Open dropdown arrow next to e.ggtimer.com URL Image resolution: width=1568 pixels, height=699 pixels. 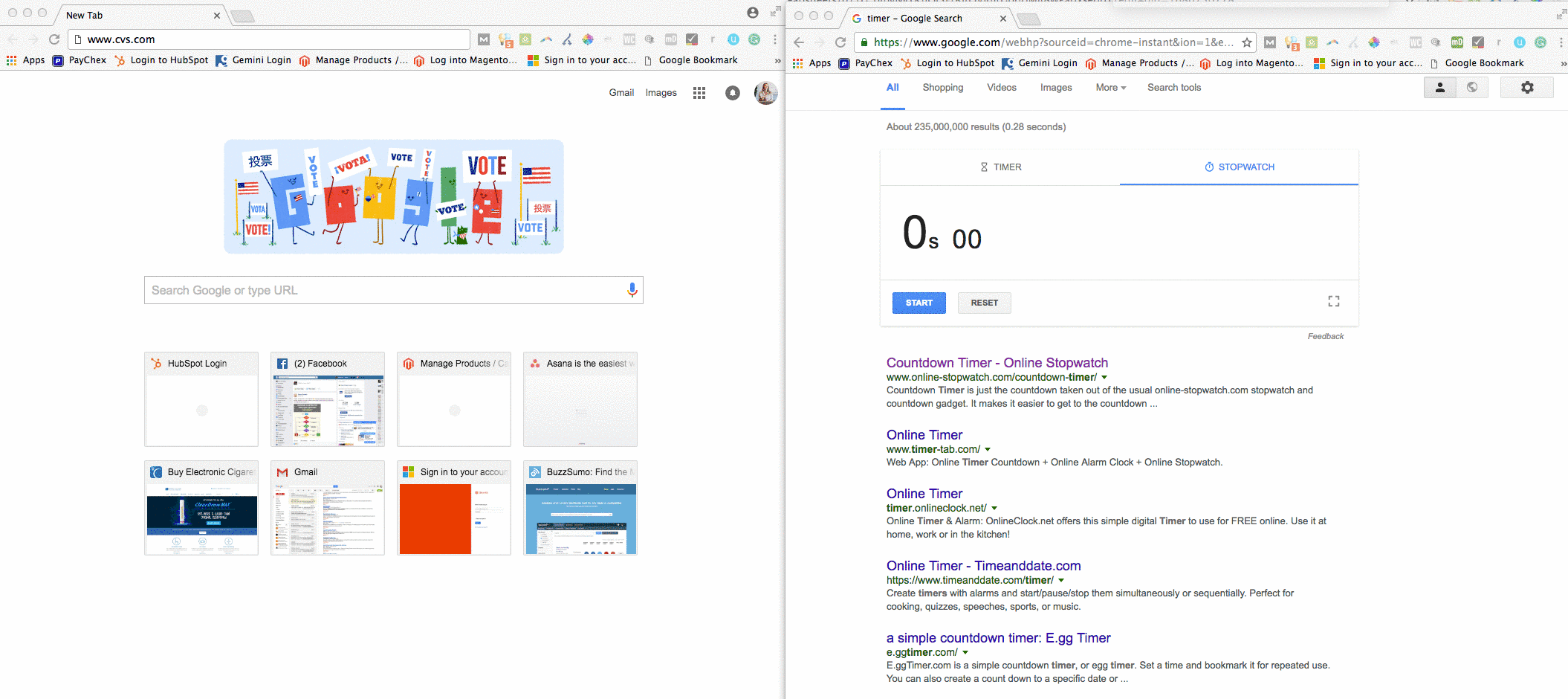(965, 653)
